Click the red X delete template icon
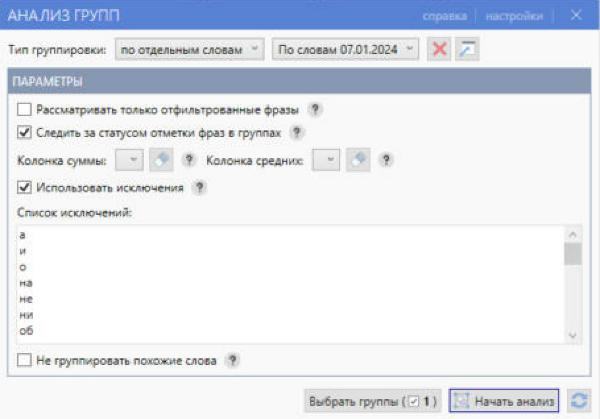Viewport: 600px width, 419px height. pyautogui.click(x=439, y=49)
